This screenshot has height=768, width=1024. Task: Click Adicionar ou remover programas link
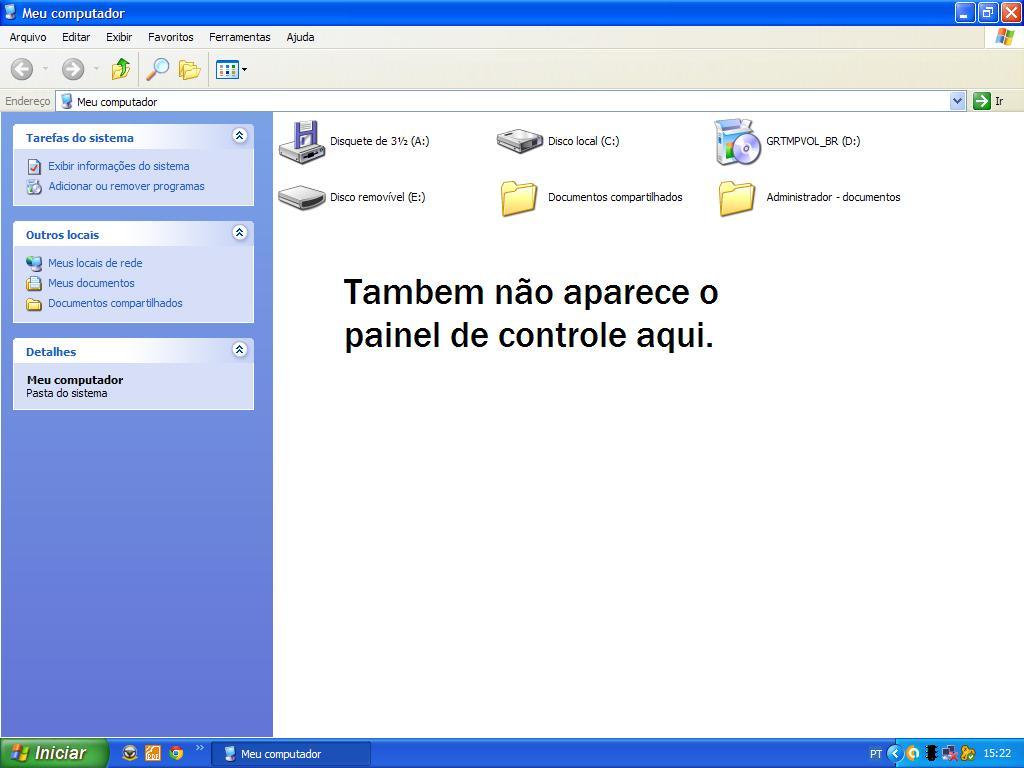point(126,186)
